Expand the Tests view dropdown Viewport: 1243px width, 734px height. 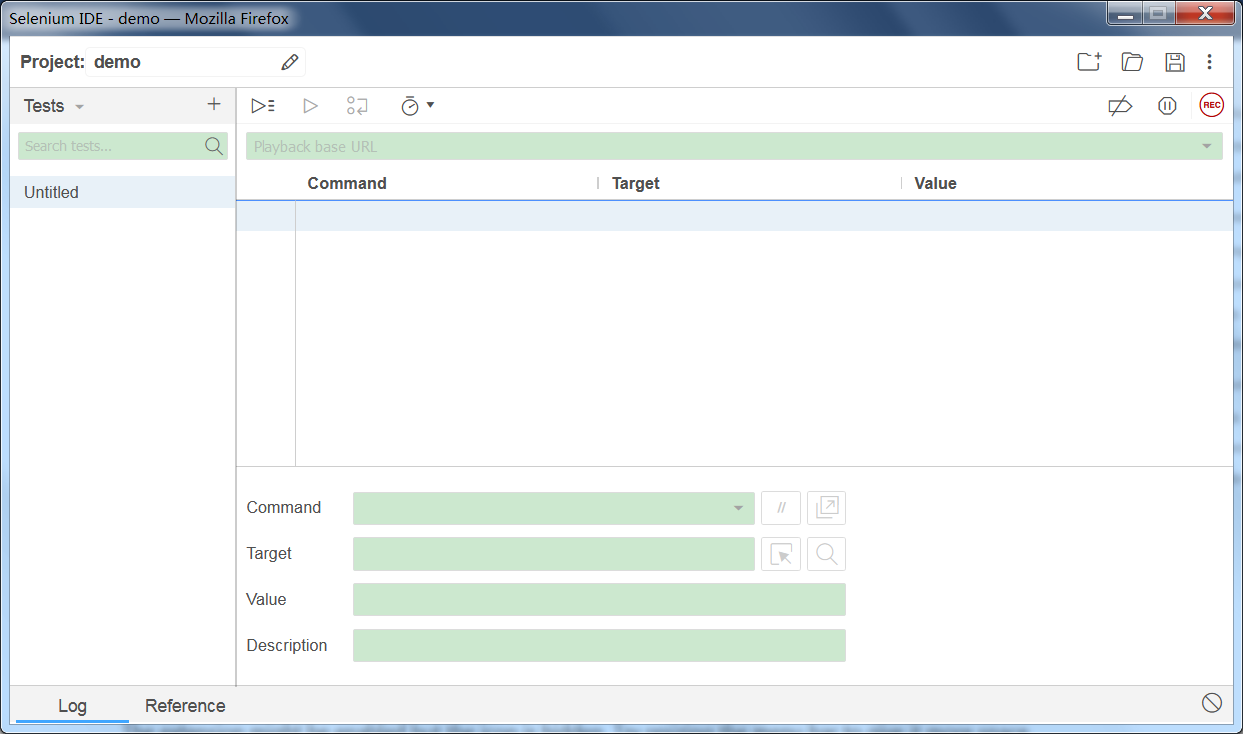click(80, 107)
